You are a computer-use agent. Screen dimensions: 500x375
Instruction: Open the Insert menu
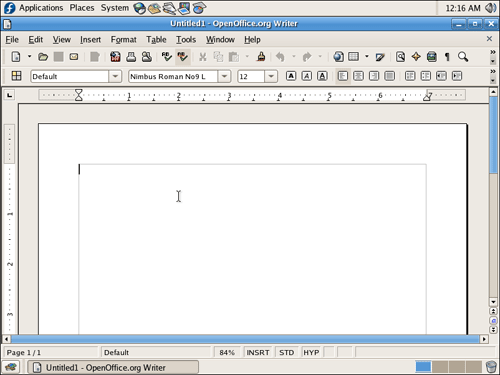click(90, 40)
